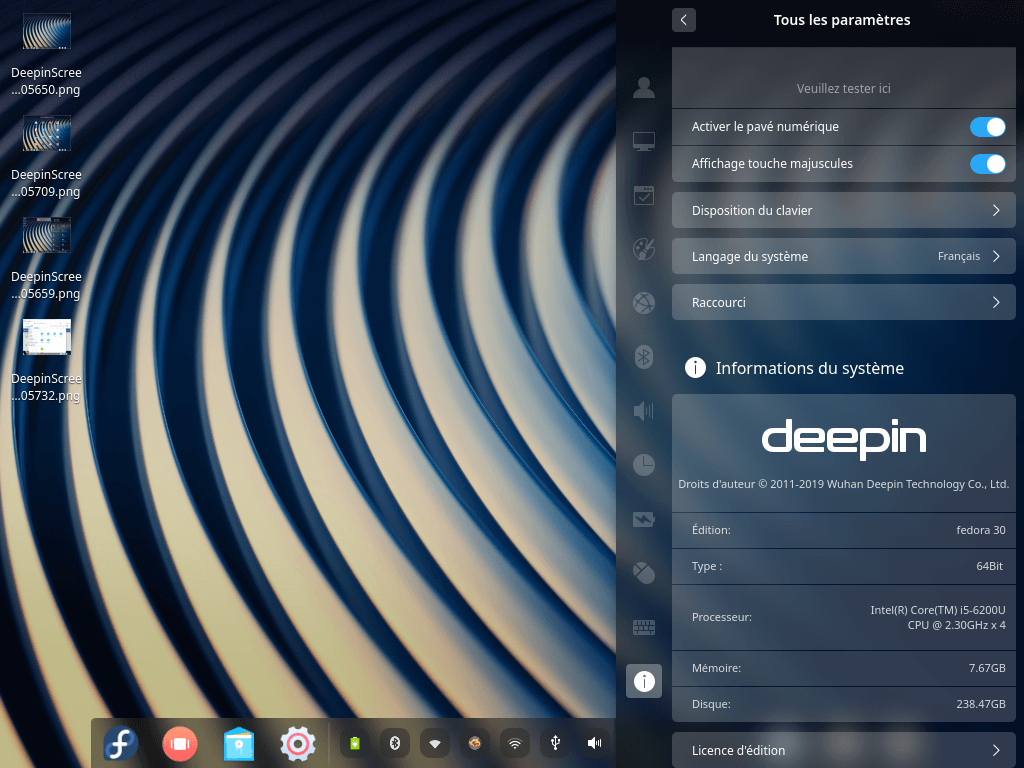Click the orange round tray icon in dock
This screenshot has width=1024, height=768.
475,743
